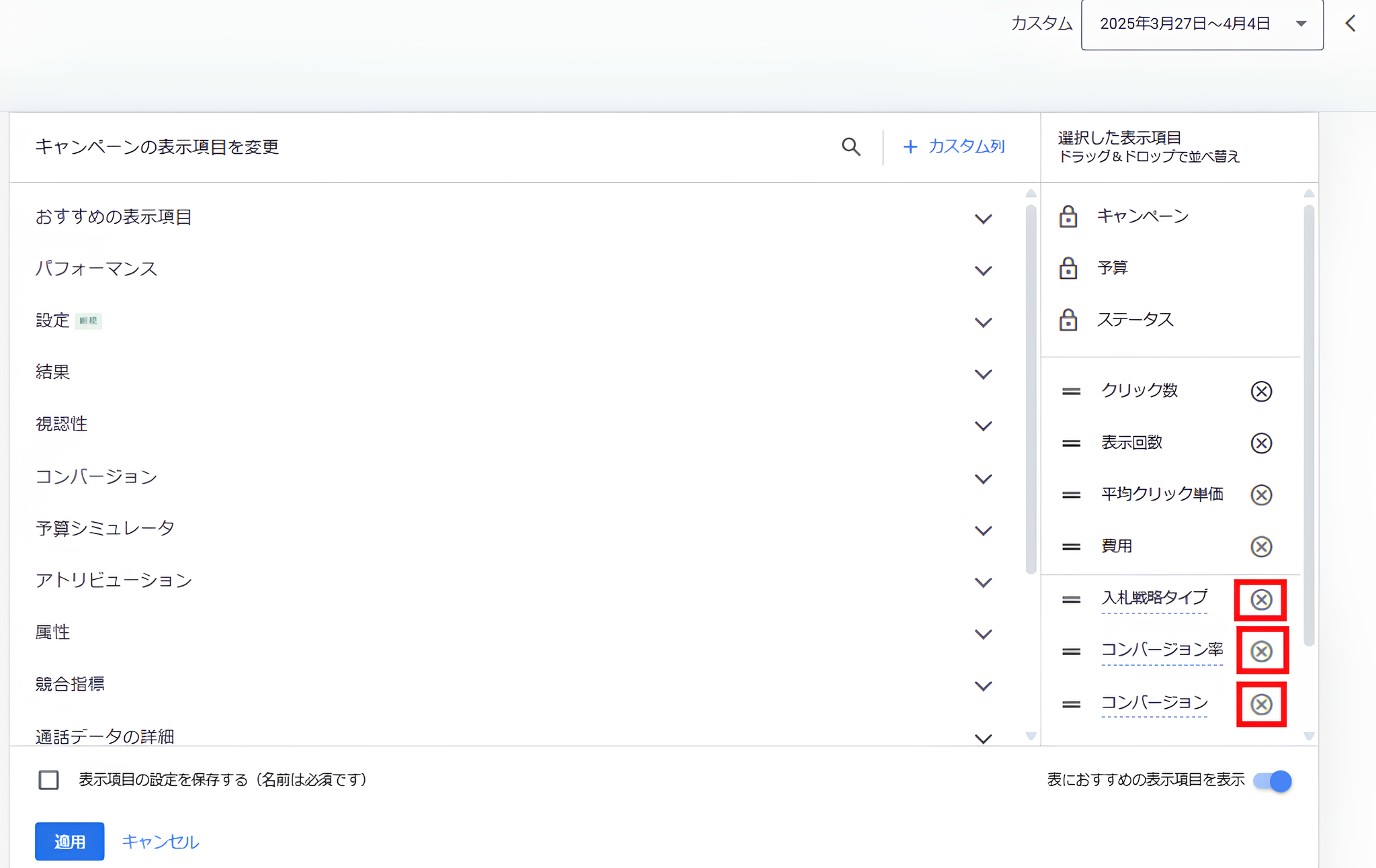Expand パフォーマンス category
The height and width of the screenshot is (868, 1376).
(x=983, y=271)
